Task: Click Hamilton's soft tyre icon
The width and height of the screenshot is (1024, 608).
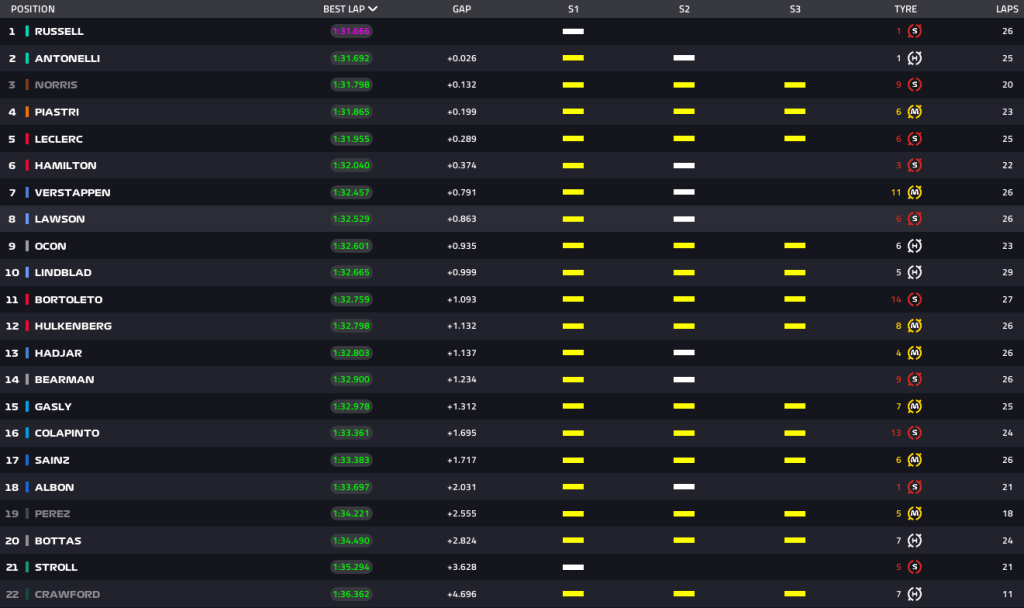Action: (x=914, y=165)
